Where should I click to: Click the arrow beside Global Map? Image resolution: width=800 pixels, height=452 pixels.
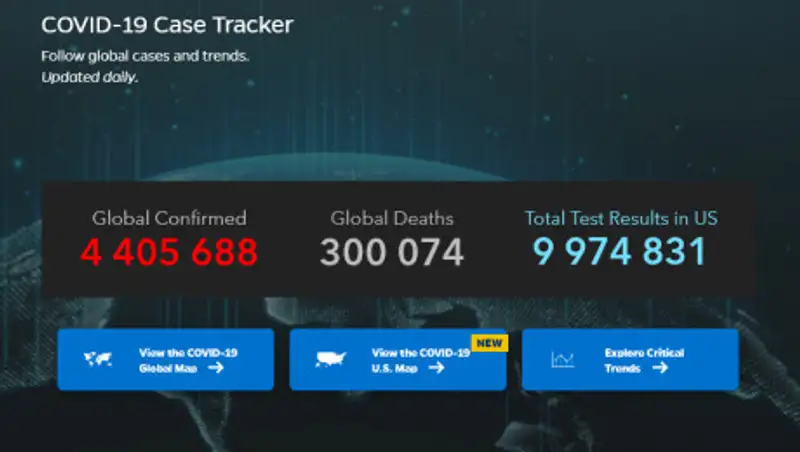pos(216,368)
